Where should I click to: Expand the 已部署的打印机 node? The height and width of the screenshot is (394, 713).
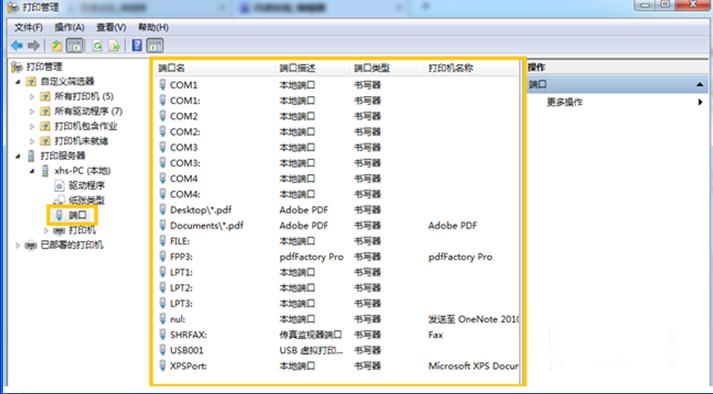tap(18, 245)
